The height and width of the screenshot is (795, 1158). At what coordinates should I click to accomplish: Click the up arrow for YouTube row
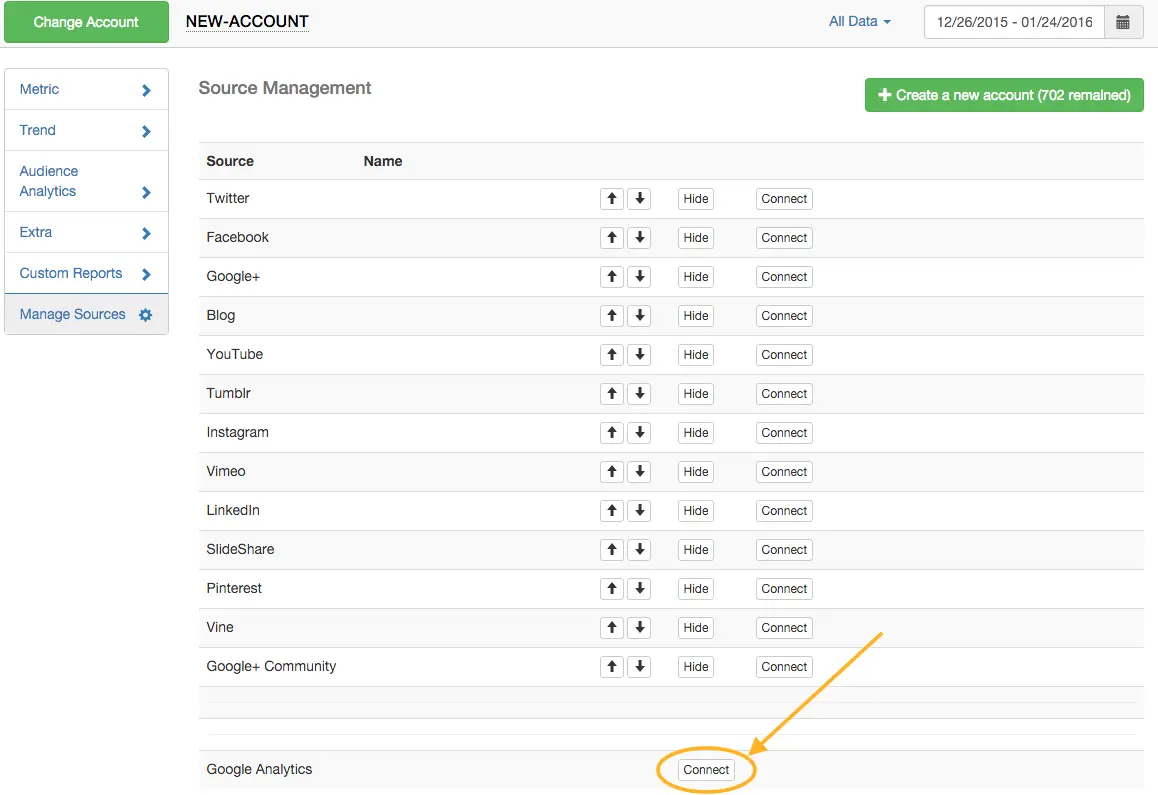612,355
